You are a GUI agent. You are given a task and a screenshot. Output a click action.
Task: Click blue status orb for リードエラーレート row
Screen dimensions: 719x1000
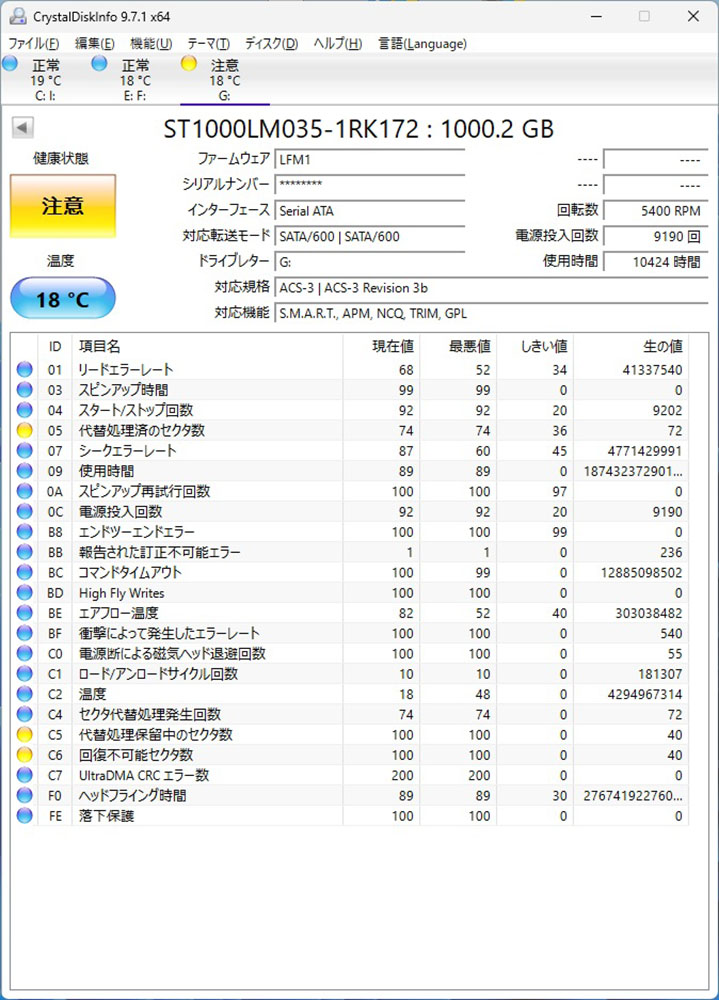[24, 369]
